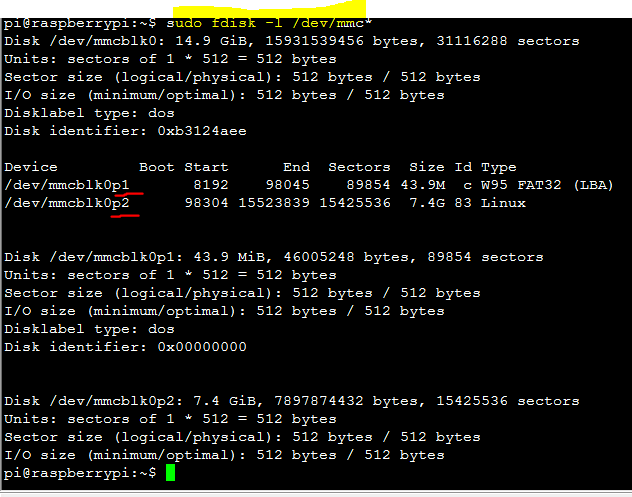Select the "/dev/mmcblk0p1" device entry in the table

click(x=67, y=185)
